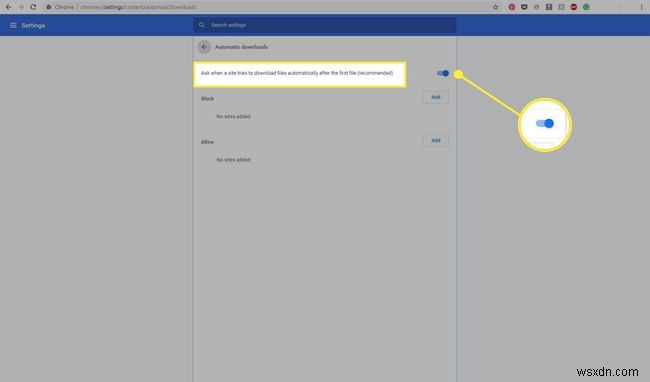Add a site to the Allow list
650x382 pixels.
436,141
